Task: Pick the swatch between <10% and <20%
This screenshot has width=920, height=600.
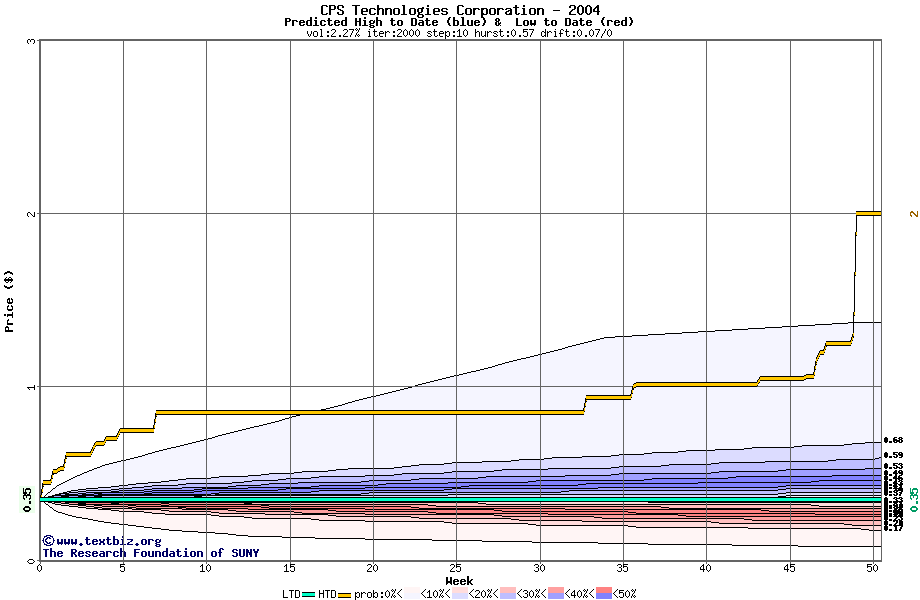Action: point(459,594)
